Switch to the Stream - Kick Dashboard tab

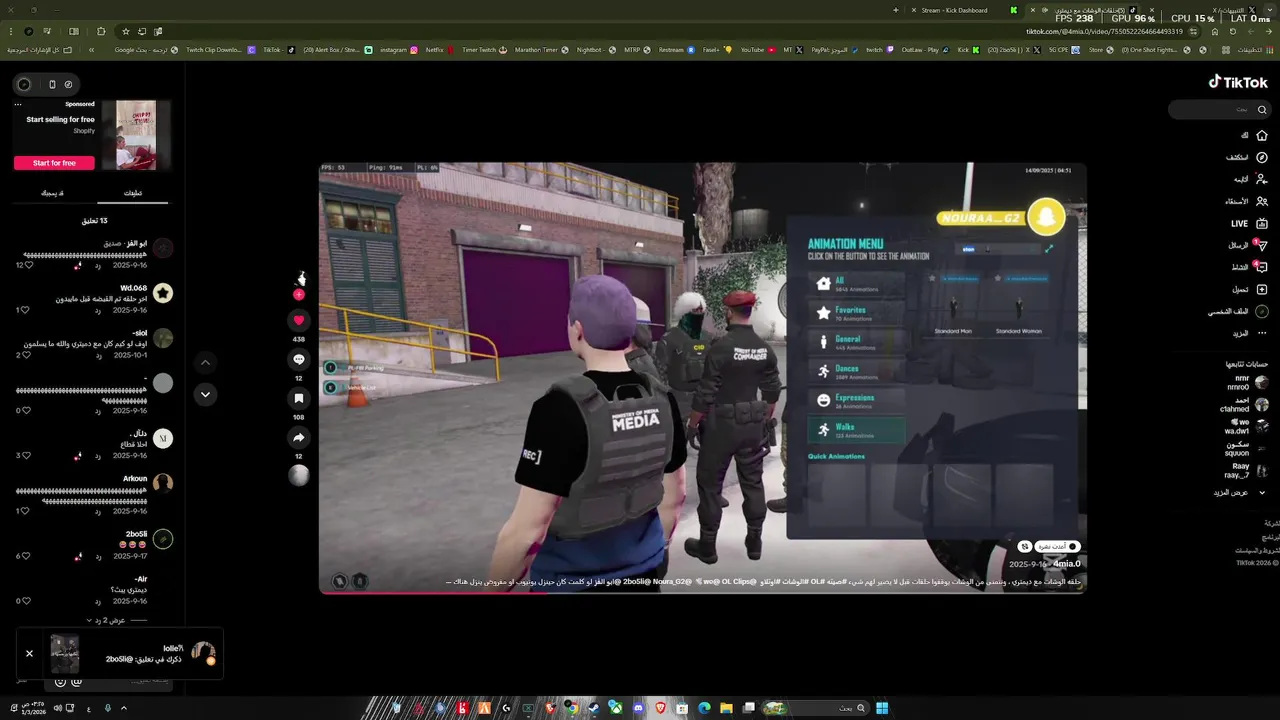click(955, 10)
